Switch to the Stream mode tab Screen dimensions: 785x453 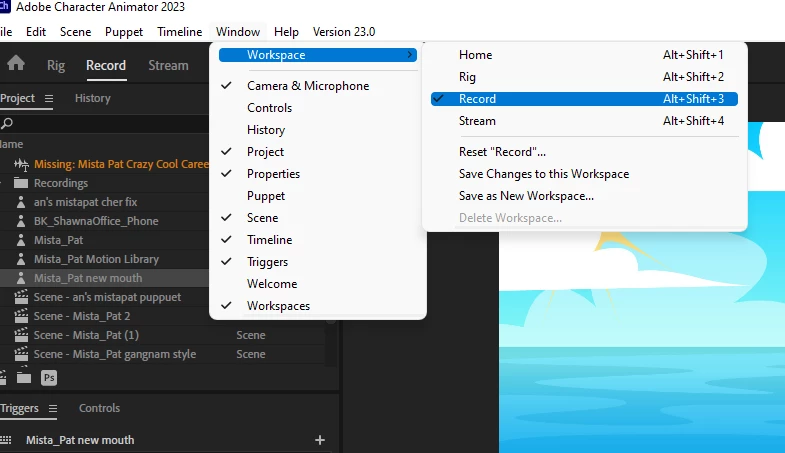coord(168,65)
